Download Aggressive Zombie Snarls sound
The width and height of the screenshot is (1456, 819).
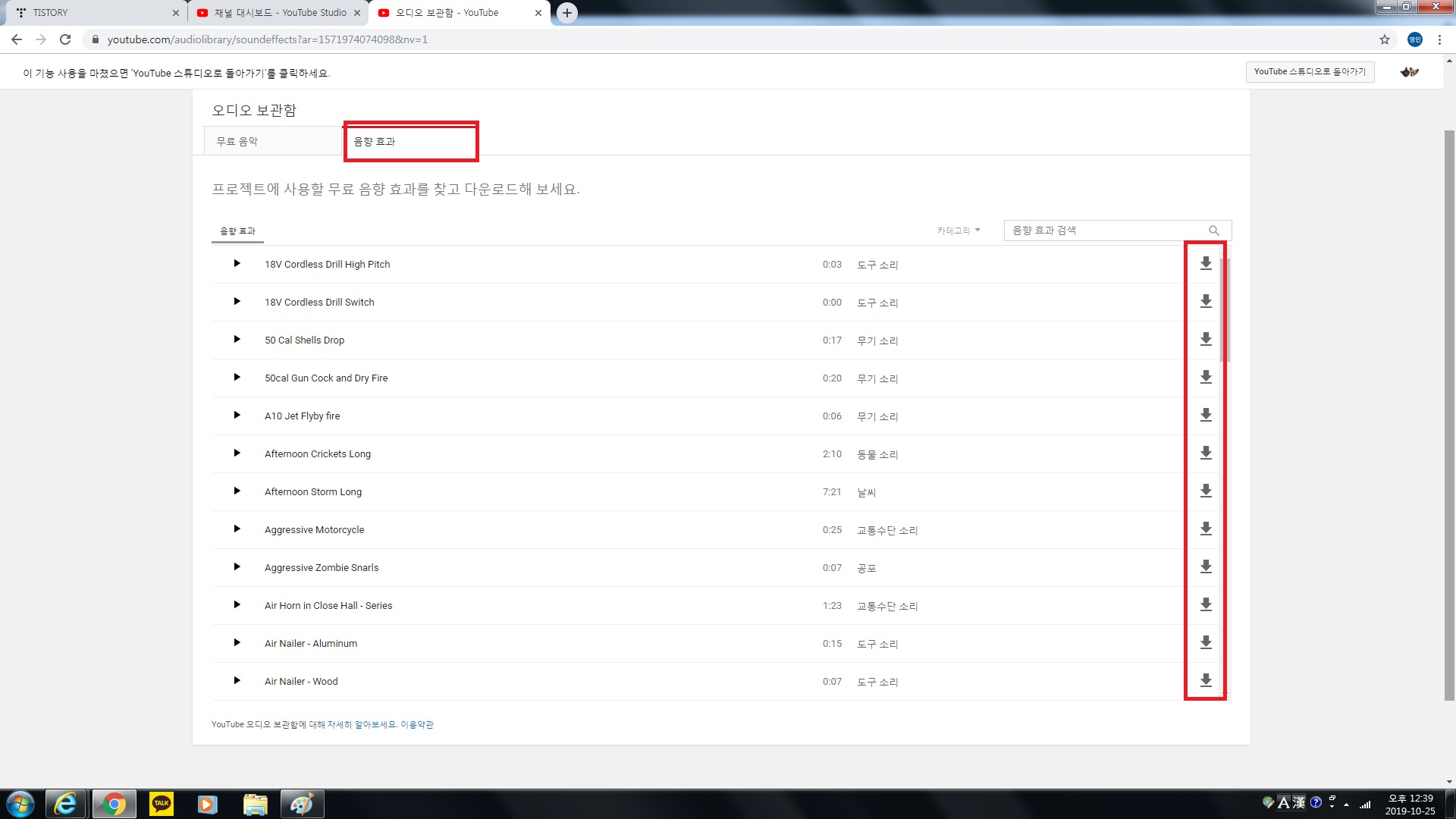[1206, 567]
